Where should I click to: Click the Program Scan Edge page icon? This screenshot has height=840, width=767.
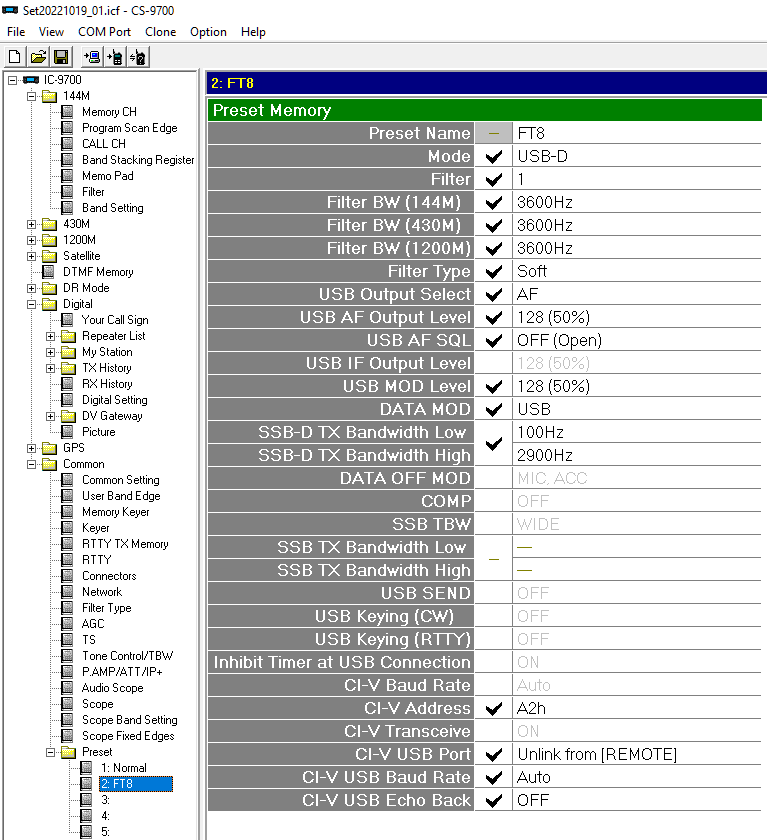[67, 128]
